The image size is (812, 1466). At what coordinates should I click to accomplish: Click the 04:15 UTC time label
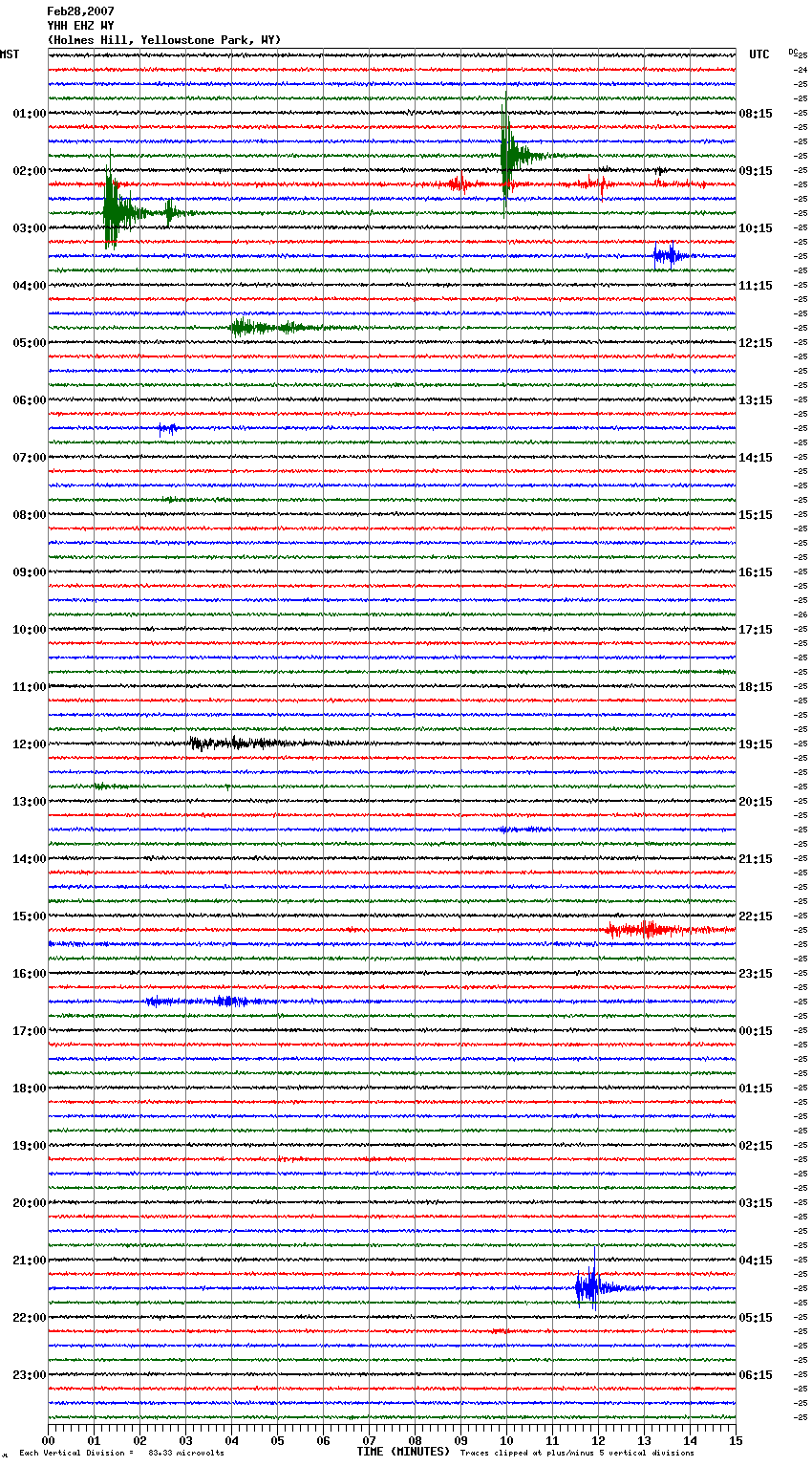[x=756, y=1261]
